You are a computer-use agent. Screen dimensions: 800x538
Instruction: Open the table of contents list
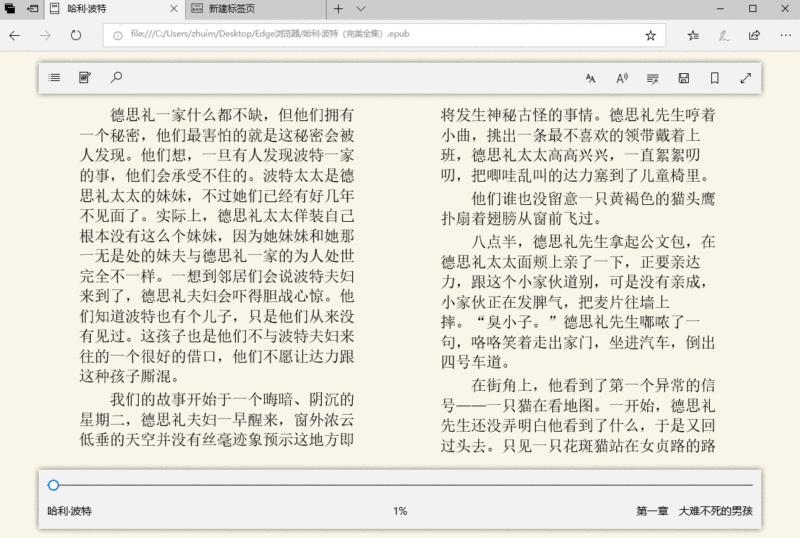54,78
